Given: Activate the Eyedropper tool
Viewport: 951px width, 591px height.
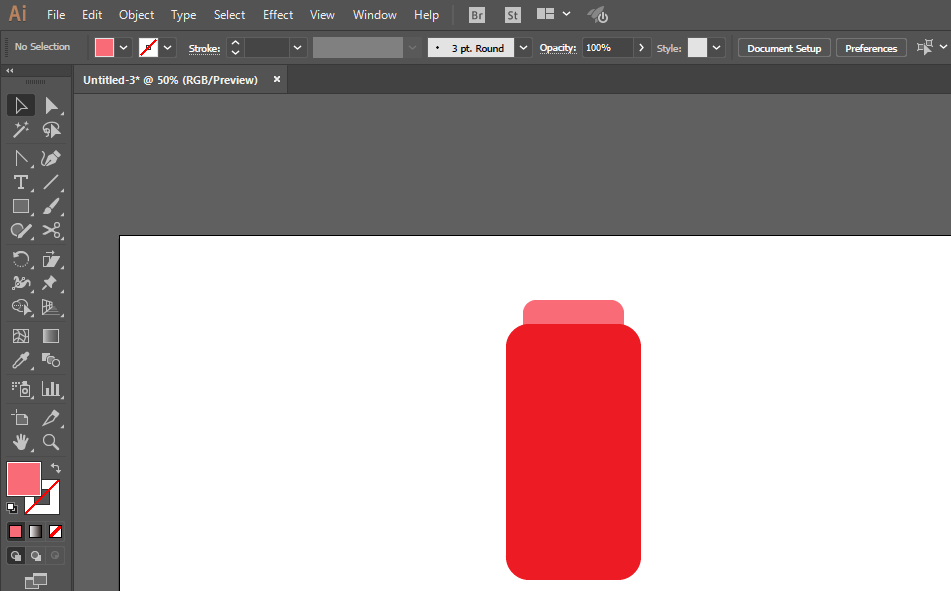Looking at the screenshot, I should pyautogui.click(x=20, y=361).
